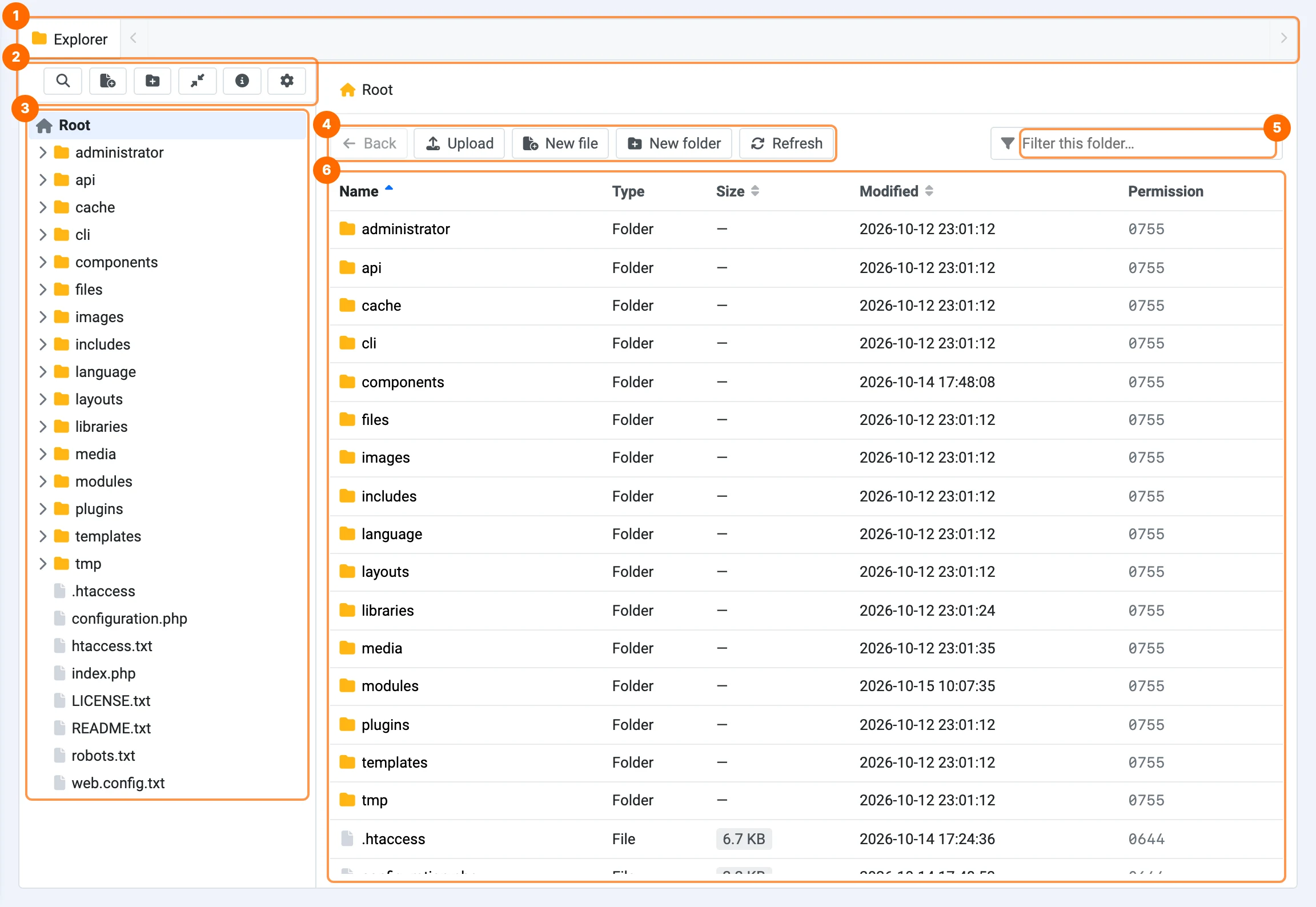Select LICENSE.txt in the tree
This screenshot has height=907, width=1316.
[111, 701]
